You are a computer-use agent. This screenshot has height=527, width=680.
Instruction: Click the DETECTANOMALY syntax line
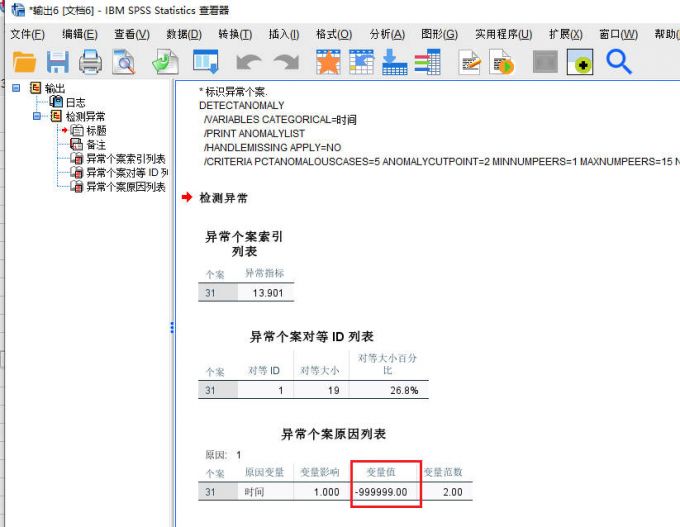click(x=242, y=105)
